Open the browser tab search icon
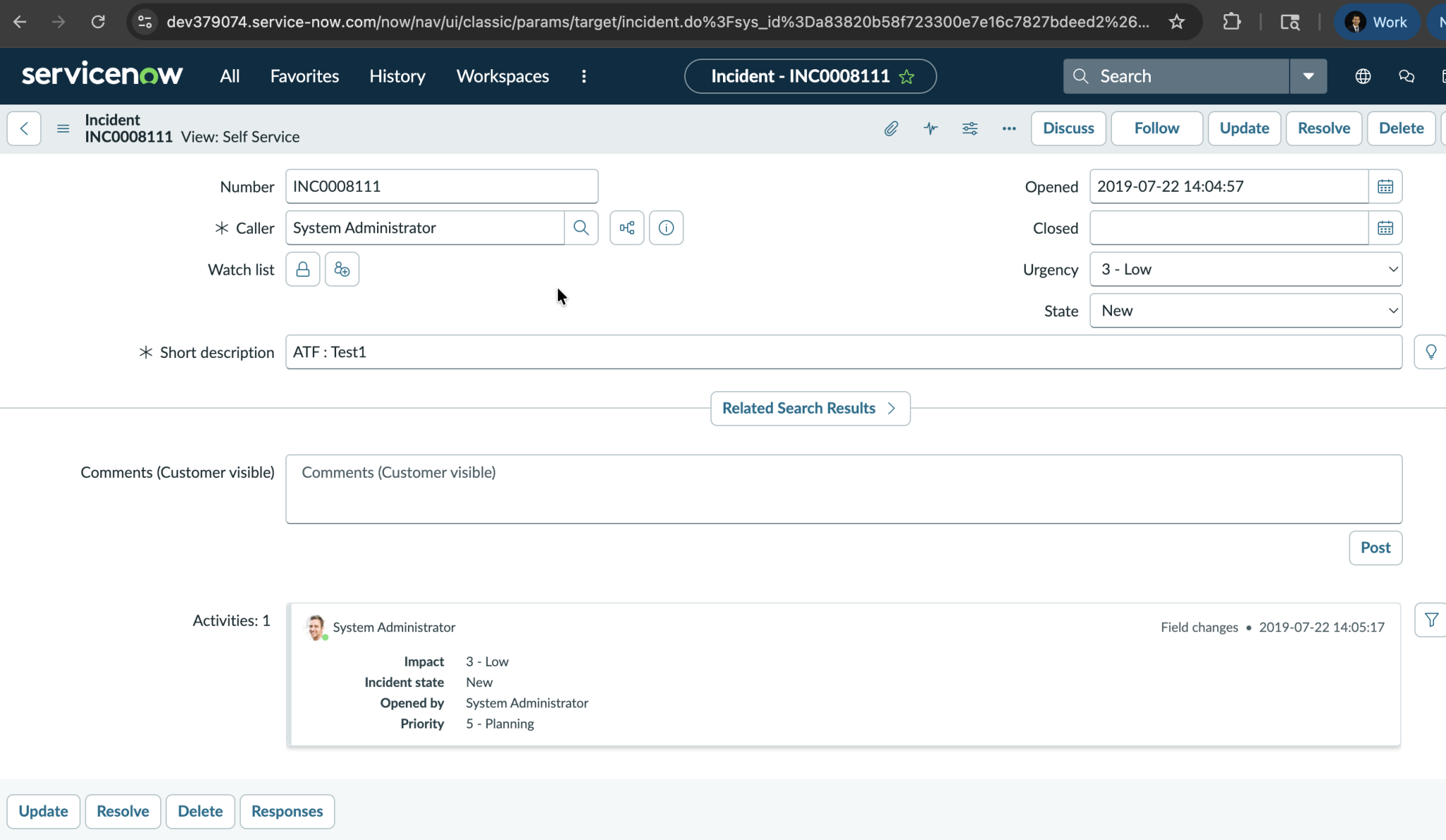1446x840 pixels. [1290, 22]
